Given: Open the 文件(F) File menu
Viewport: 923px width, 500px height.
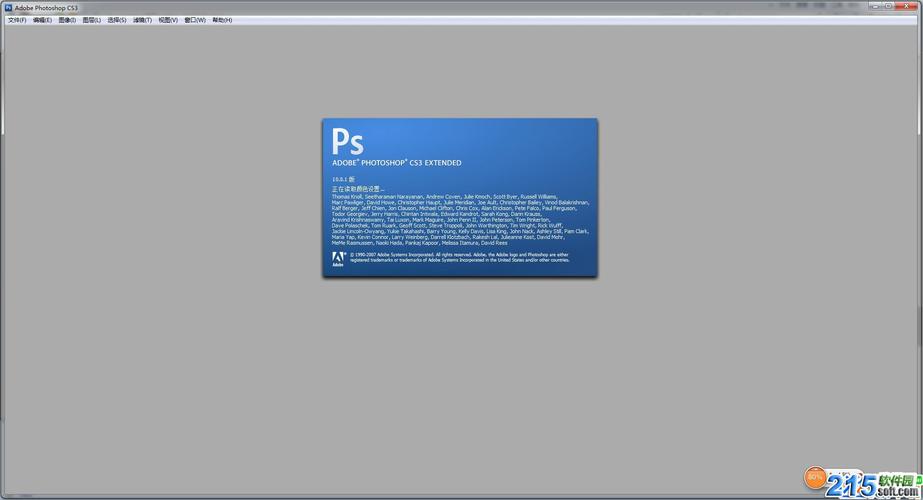Looking at the screenshot, I should pos(17,20).
